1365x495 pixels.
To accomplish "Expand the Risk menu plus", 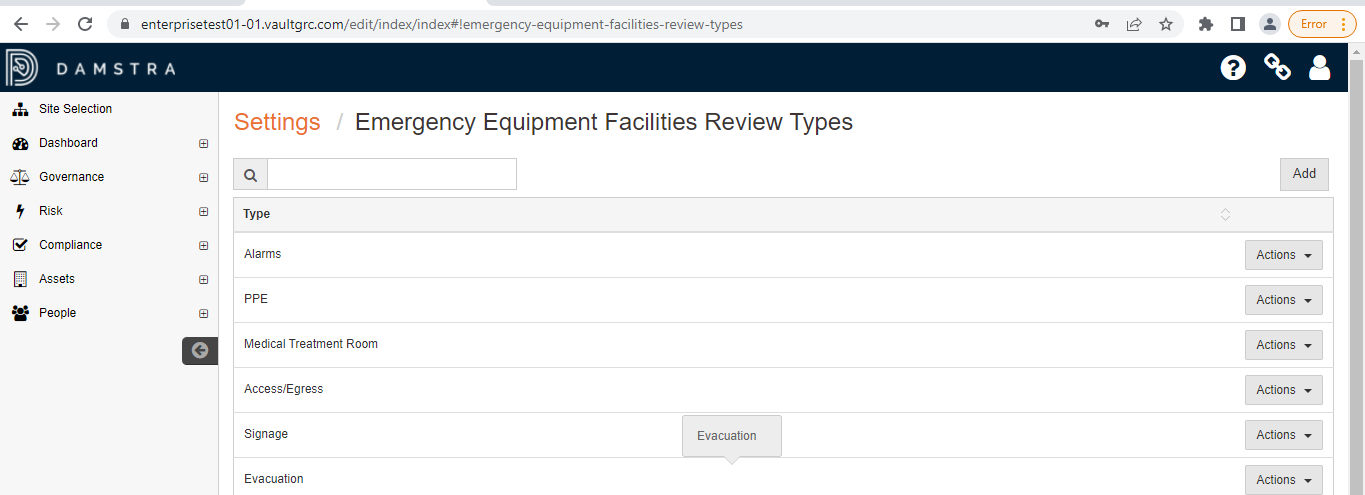I will (203, 212).
